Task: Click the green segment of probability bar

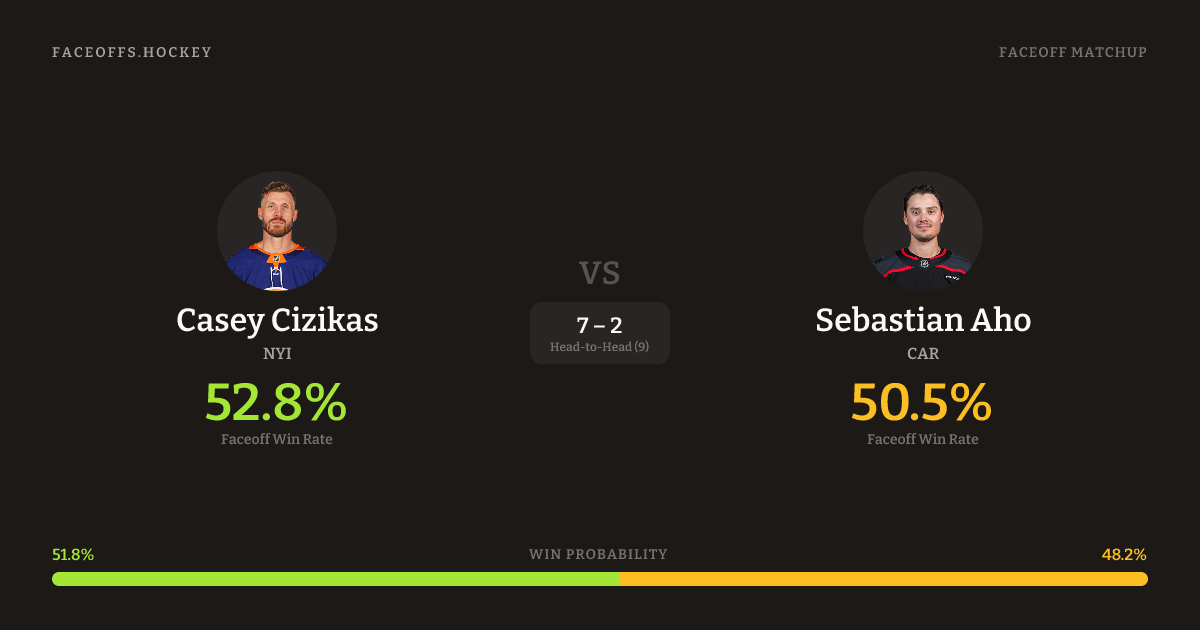Action: point(335,579)
